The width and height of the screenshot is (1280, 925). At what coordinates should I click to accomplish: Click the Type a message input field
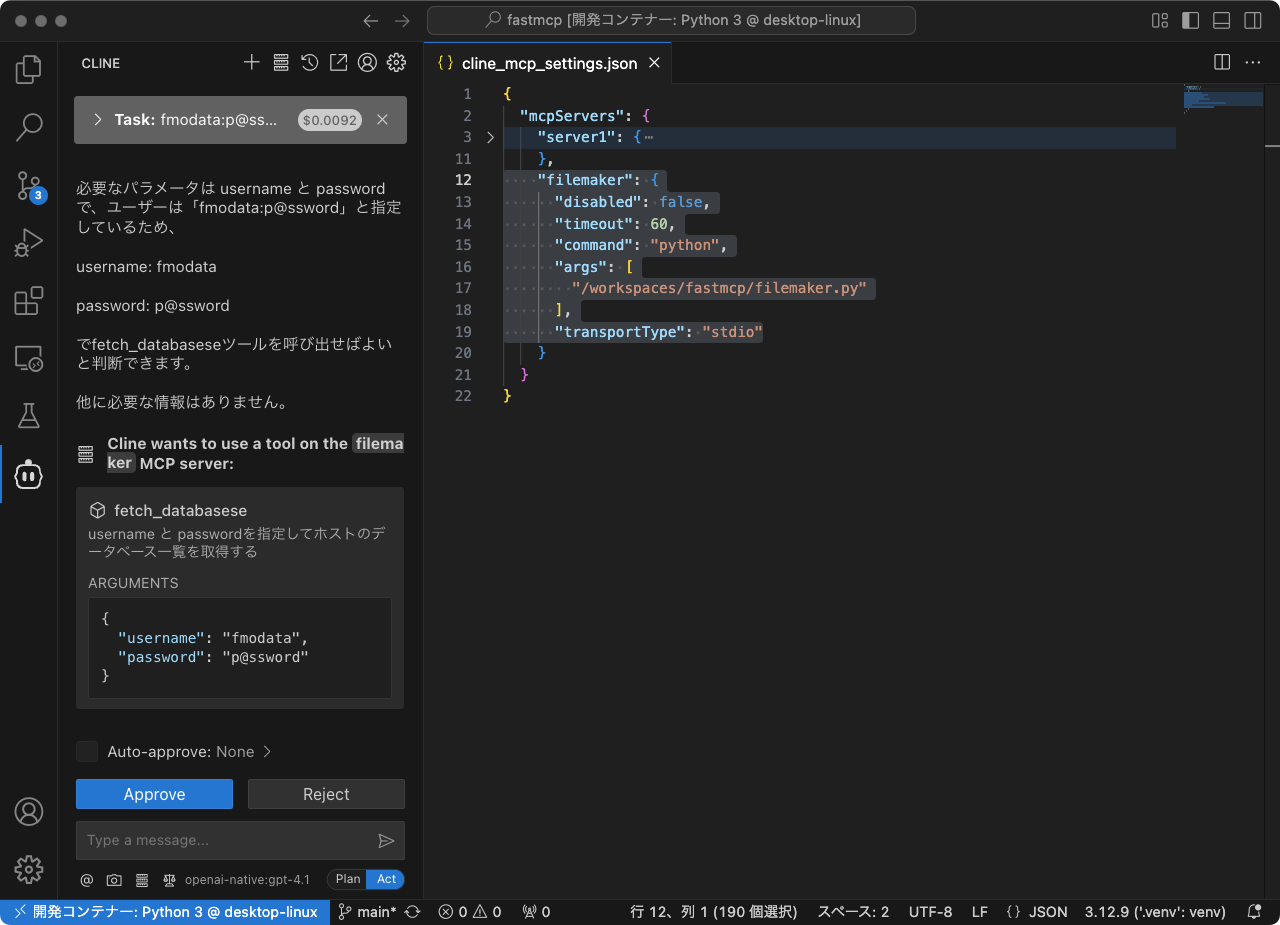click(x=220, y=840)
